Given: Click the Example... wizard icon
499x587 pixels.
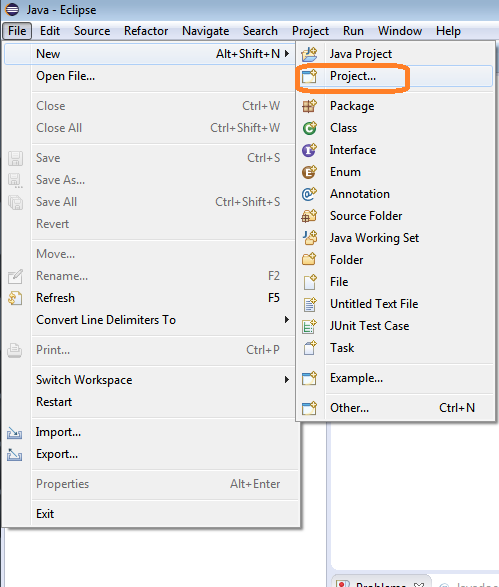Looking at the screenshot, I should 309,378.
